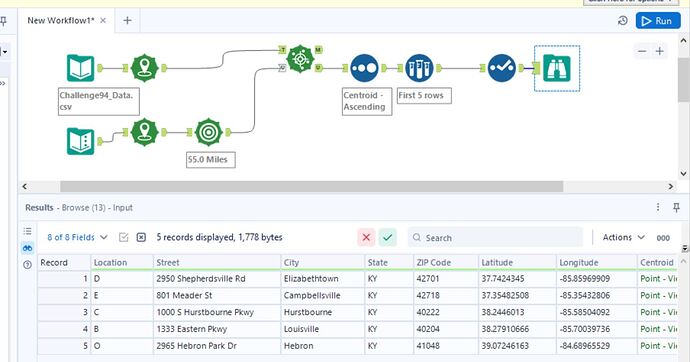Select record number 1 row header
690x362 pixels.
(x=64, y=279)
